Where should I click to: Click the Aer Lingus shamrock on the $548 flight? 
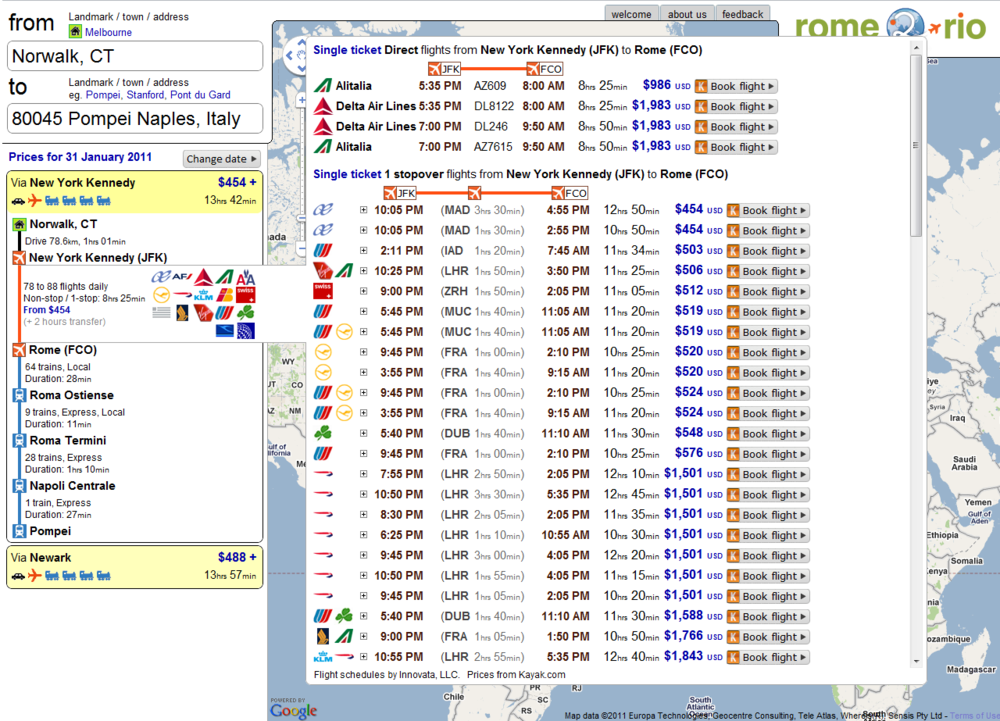pyautogui.click(x=323, y=433)
